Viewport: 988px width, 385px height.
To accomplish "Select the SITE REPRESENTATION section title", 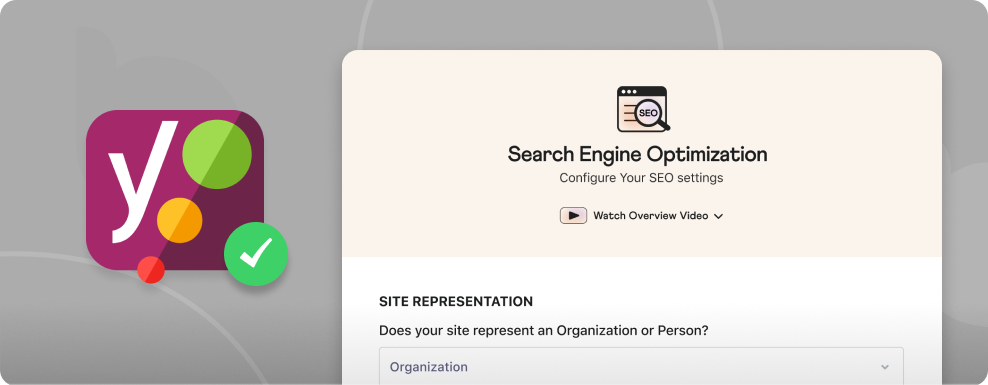I will [x=456, y=302].
